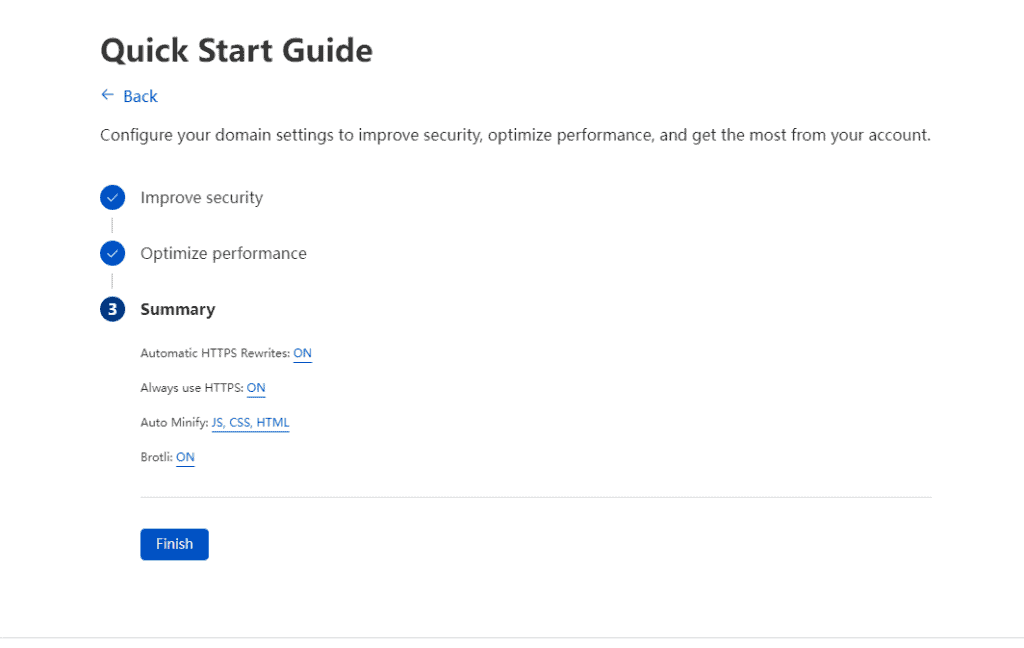The image size is (1024, 648).
Task: Open the Auto Minify JS, CSS, HTML link
Action: pyautogui.click(x=250, y=423)
